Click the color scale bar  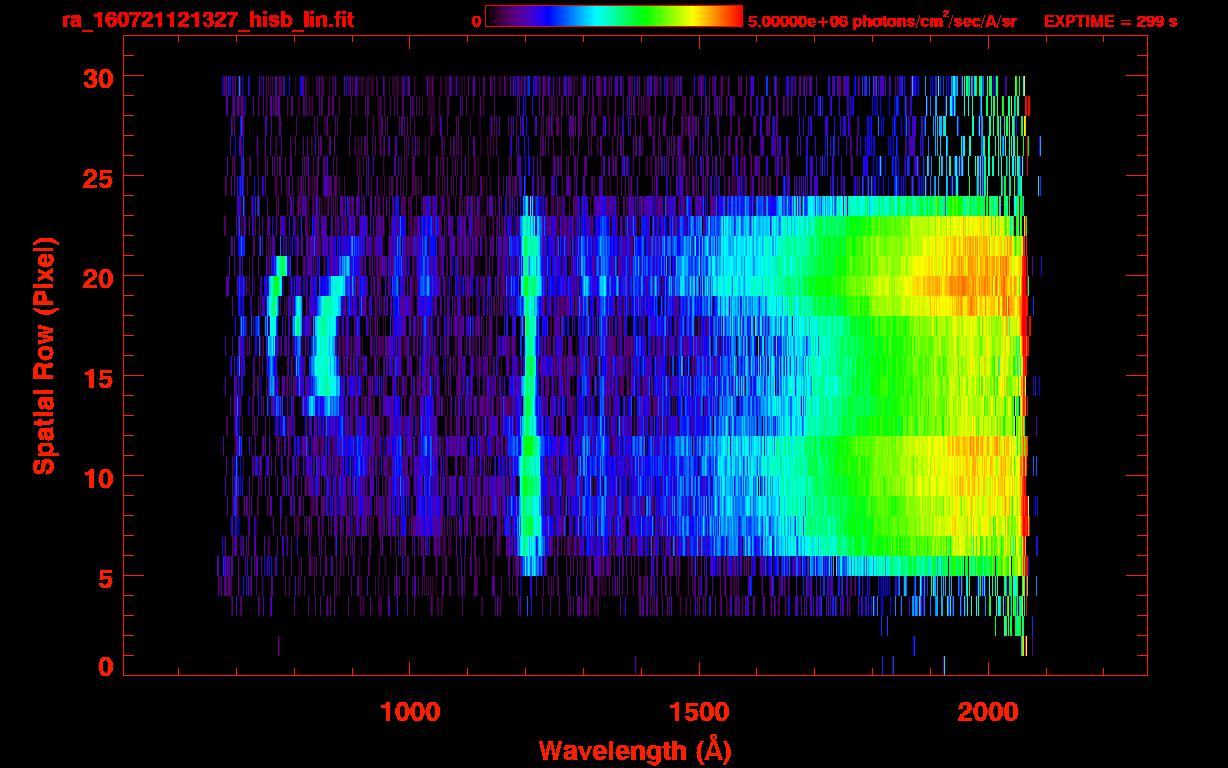614,16
